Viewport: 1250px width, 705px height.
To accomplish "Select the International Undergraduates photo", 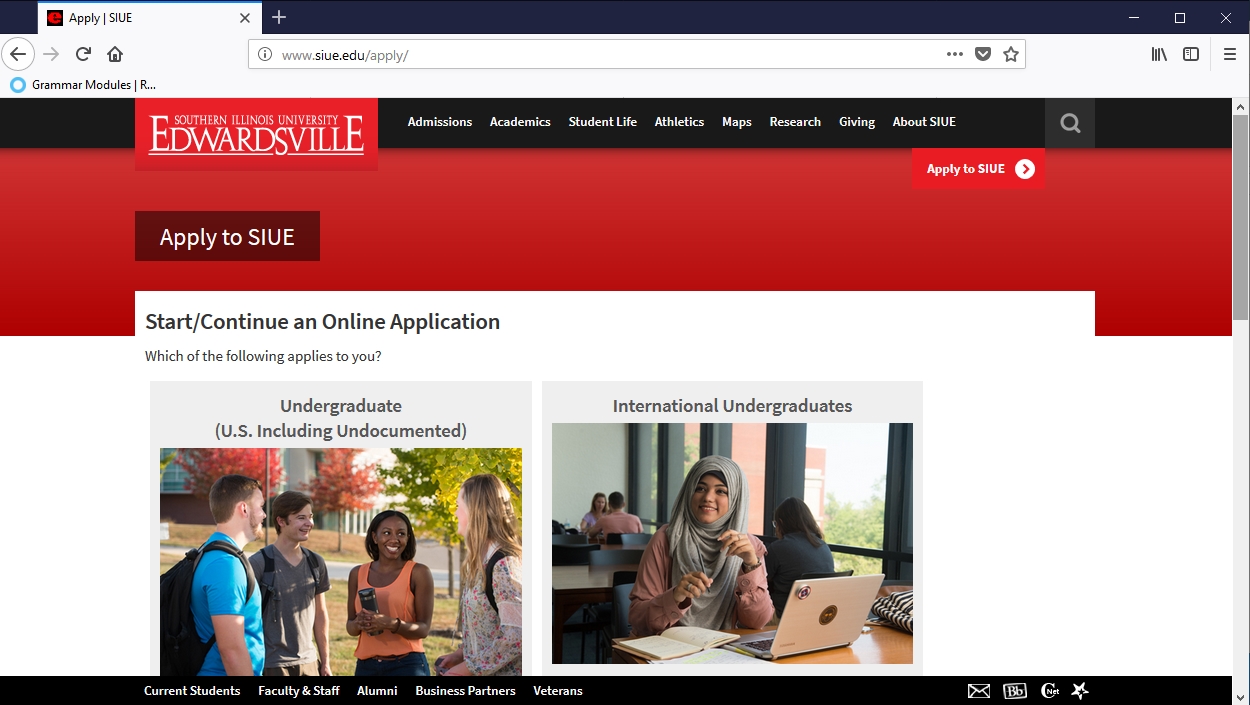I will 732,543.
